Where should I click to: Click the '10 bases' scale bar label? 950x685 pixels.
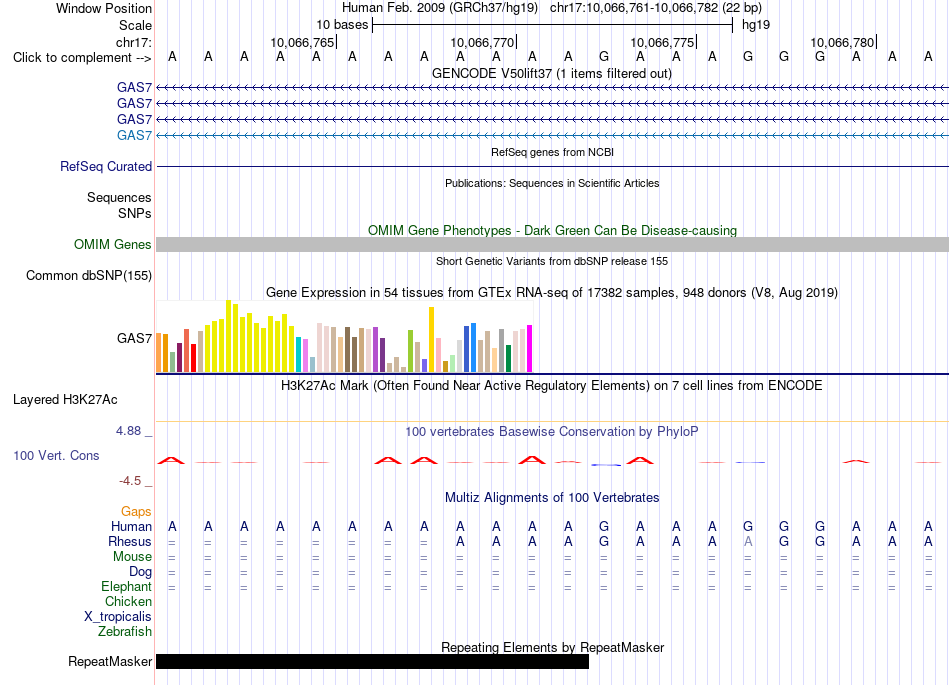click(342, 25)
